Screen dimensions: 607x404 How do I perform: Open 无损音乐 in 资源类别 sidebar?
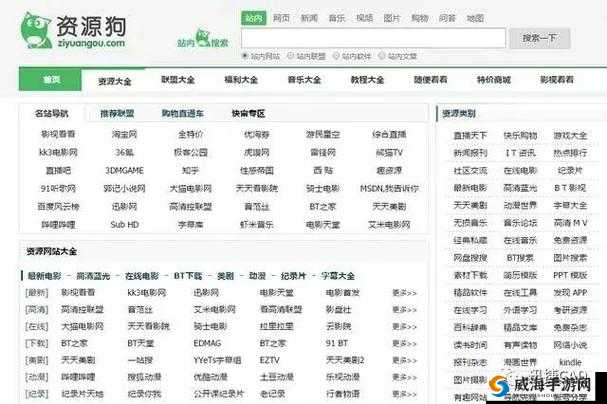pyautogui.click(x=470, y=223)
